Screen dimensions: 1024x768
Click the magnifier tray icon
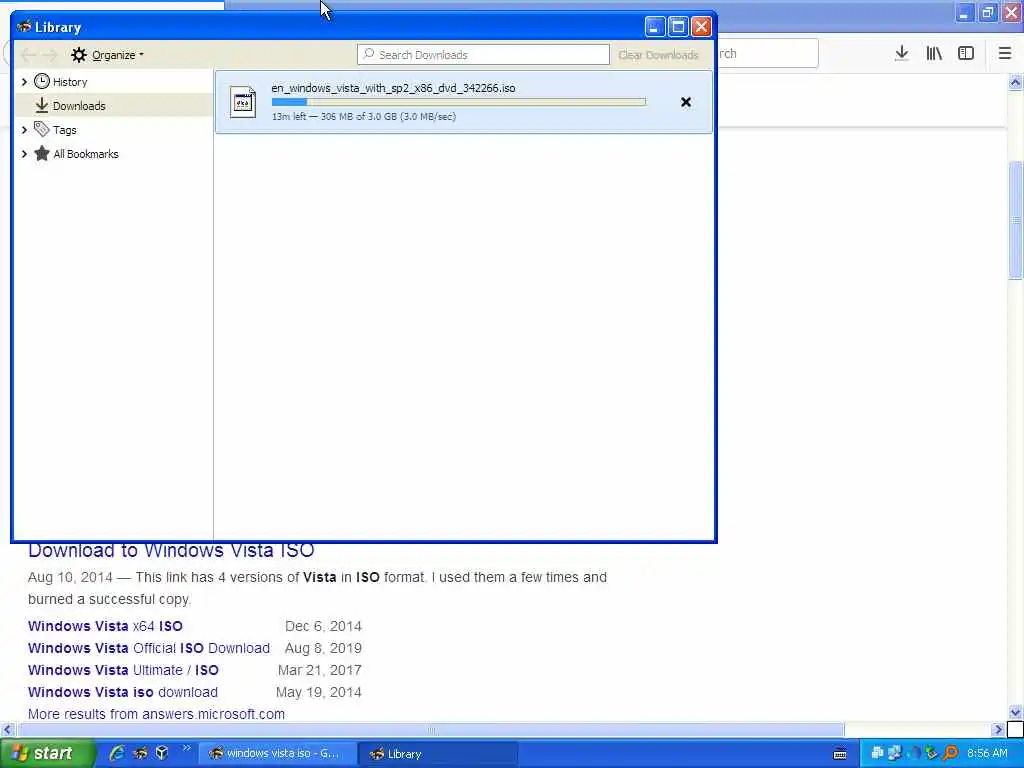click(x=951, y=754)
